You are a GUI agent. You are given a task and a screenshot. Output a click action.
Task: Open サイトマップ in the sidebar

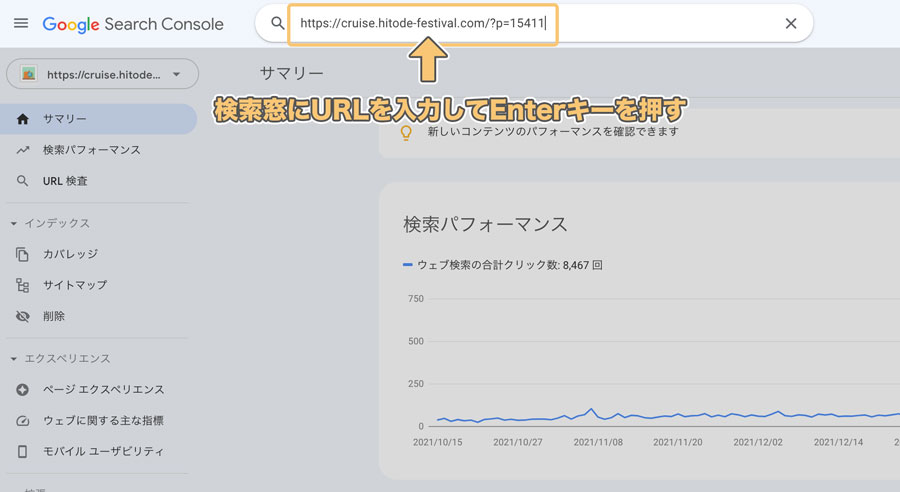(x=75, y=285)
